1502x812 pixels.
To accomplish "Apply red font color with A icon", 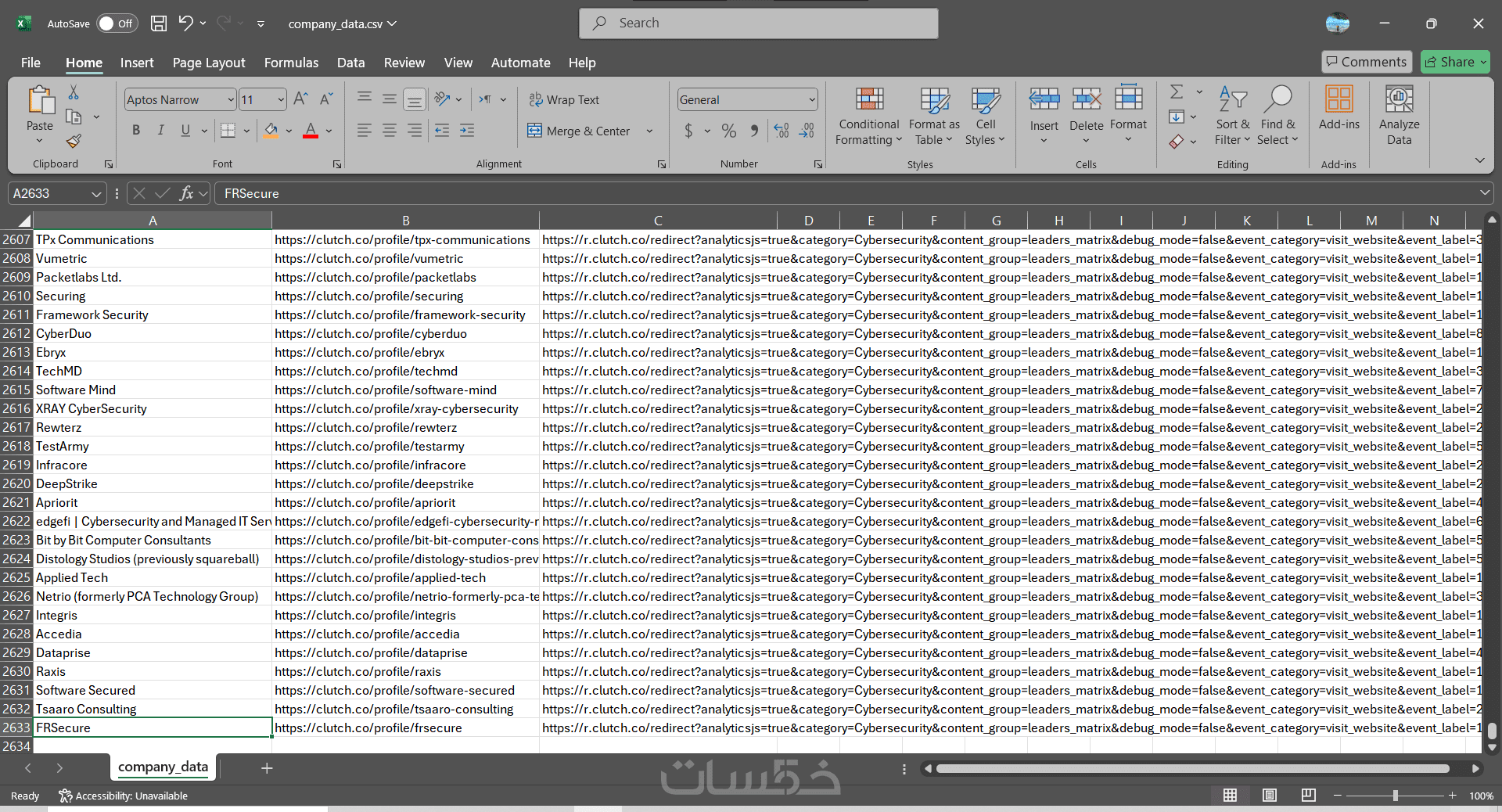I will click(x=311, y=131).
